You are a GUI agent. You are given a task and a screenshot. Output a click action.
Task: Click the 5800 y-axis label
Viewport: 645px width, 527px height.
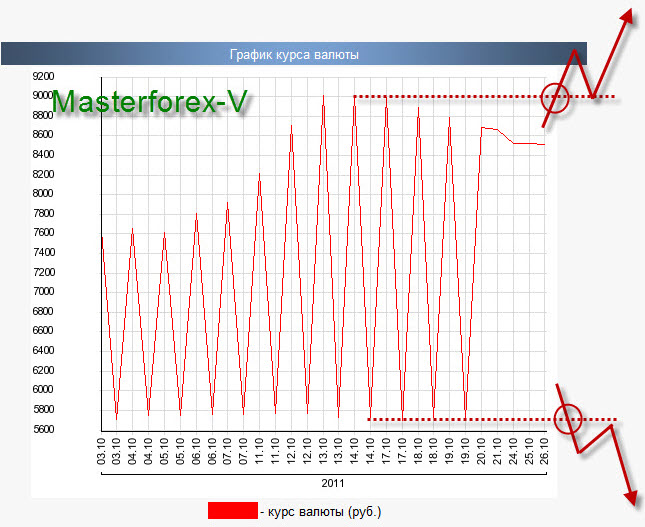(43, 409)
